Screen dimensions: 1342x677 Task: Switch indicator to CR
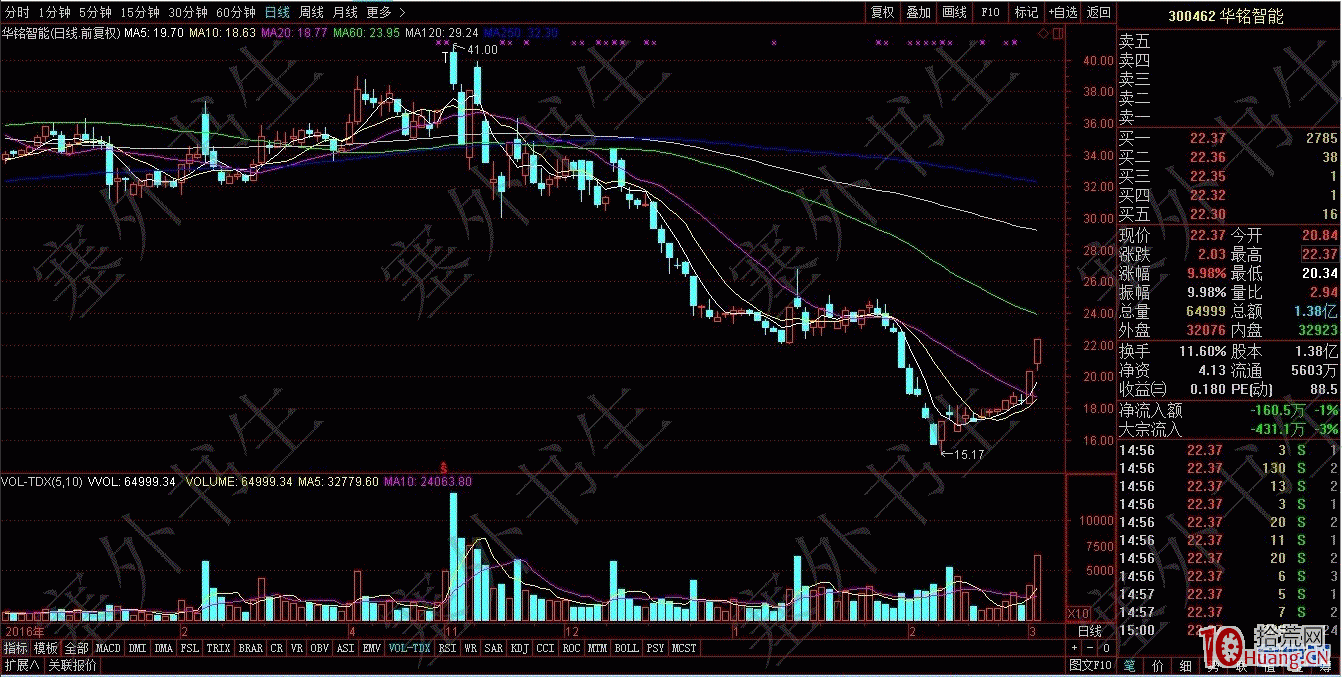coord(277,648)
